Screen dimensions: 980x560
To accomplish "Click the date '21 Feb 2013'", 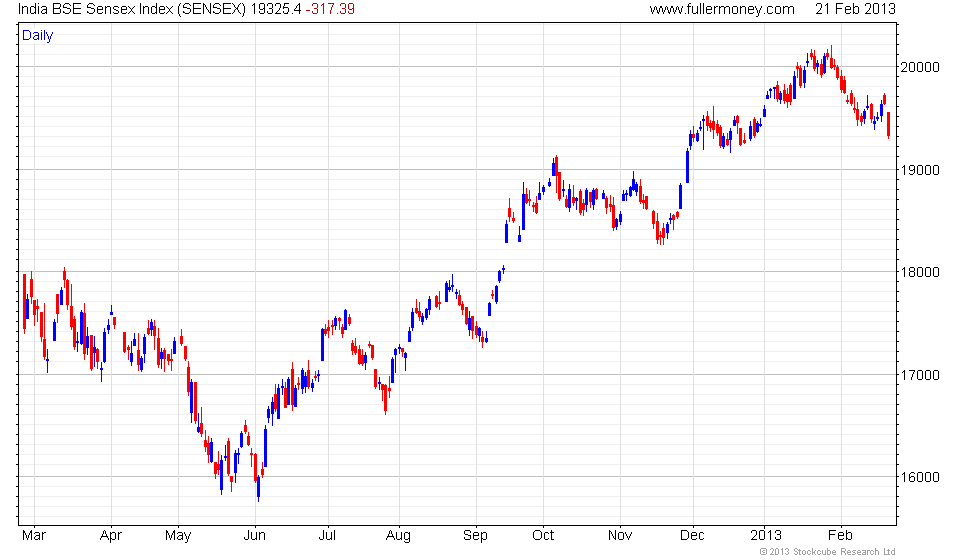I will click(855, 9).
